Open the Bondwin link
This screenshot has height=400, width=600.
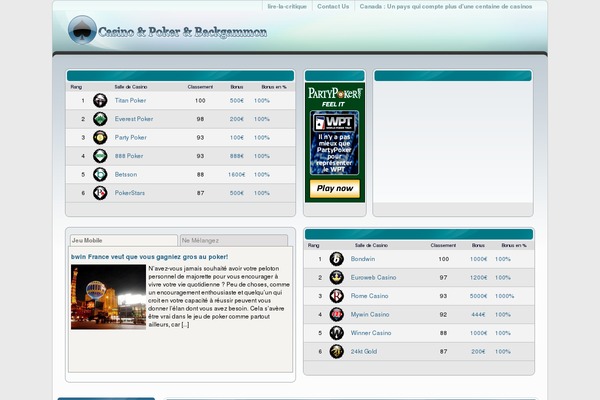point(363,259)
